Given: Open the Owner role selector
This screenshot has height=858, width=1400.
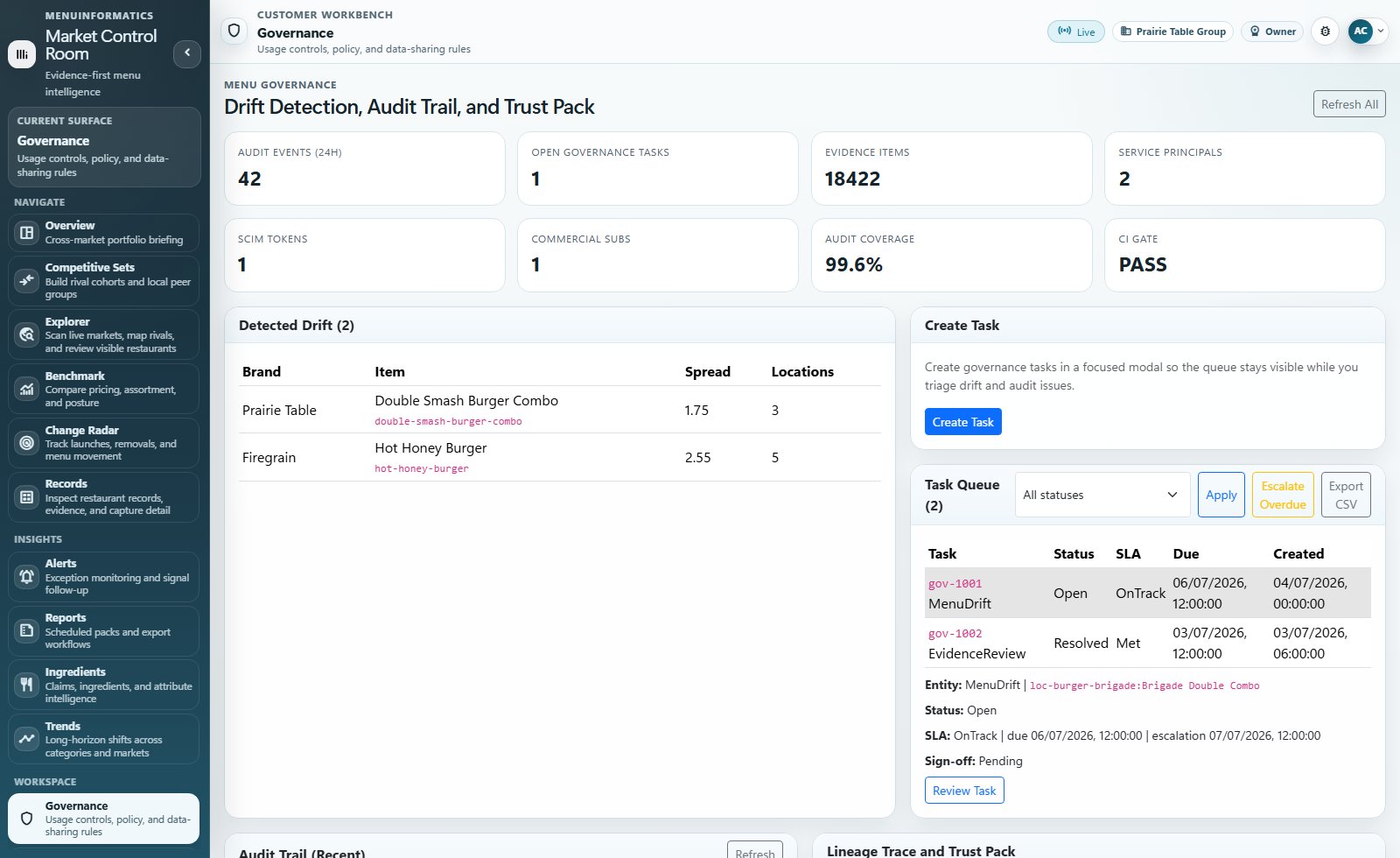Looking at the screenshot, I should [x=1272, y=32].
